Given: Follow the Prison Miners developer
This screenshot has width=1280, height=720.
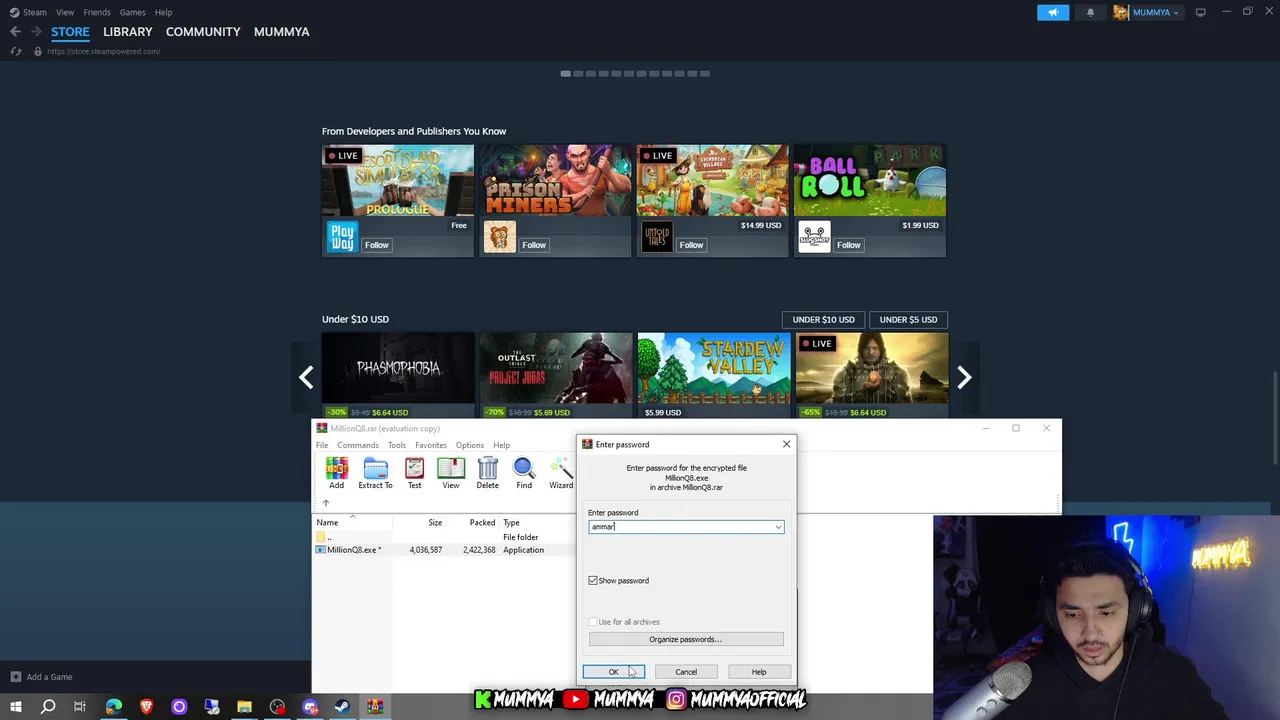Looking at the screenshot, I should pyautogui.click(x=534, y=245).
